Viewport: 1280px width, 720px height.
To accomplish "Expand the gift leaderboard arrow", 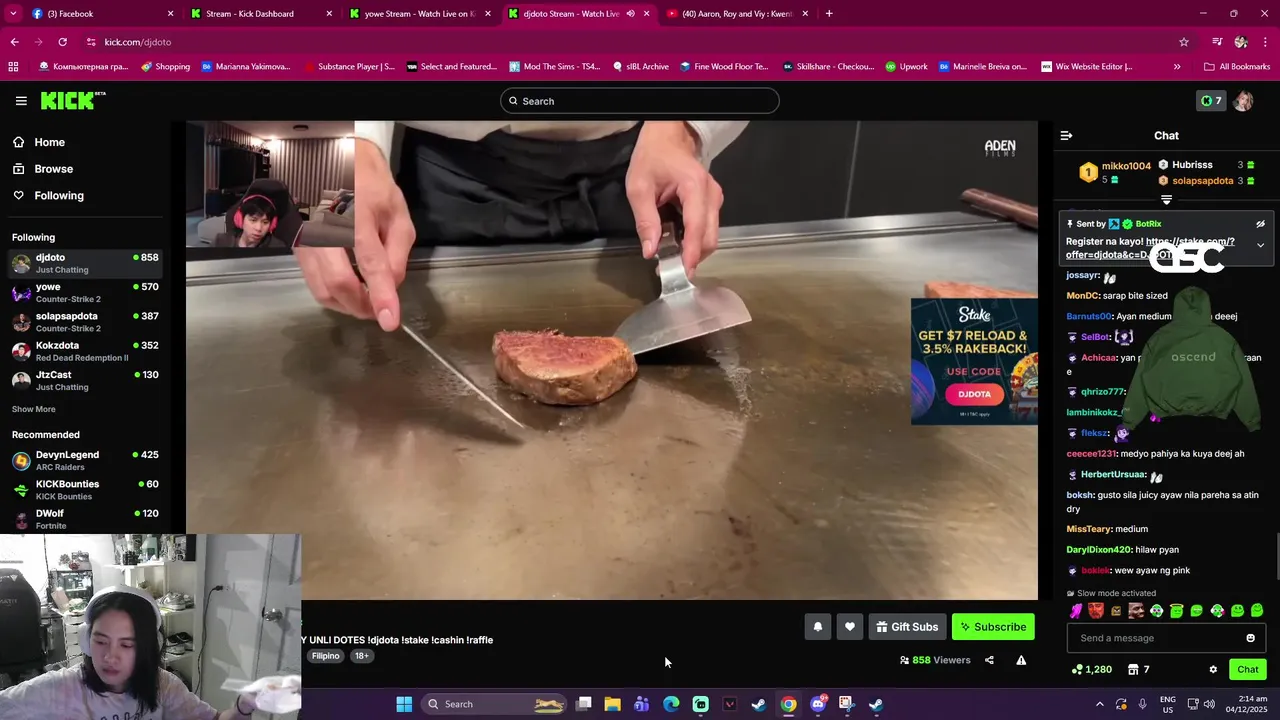I will [1166, 200].
